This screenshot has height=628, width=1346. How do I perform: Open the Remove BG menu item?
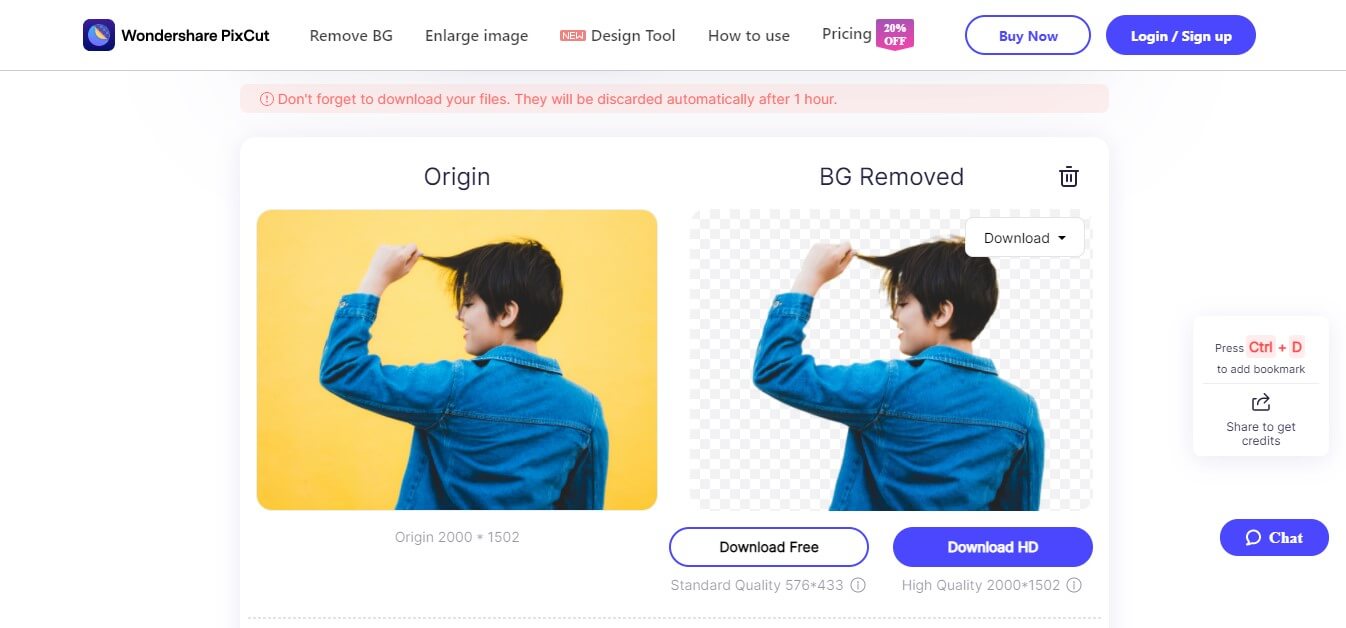(x=351, y=36)
